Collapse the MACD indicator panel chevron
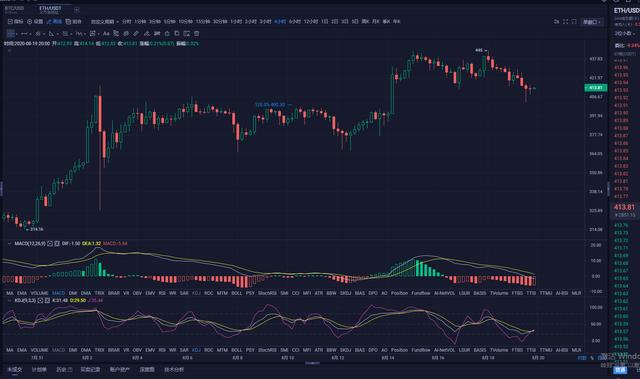640x379 pixels. click(x=9, y=244)
